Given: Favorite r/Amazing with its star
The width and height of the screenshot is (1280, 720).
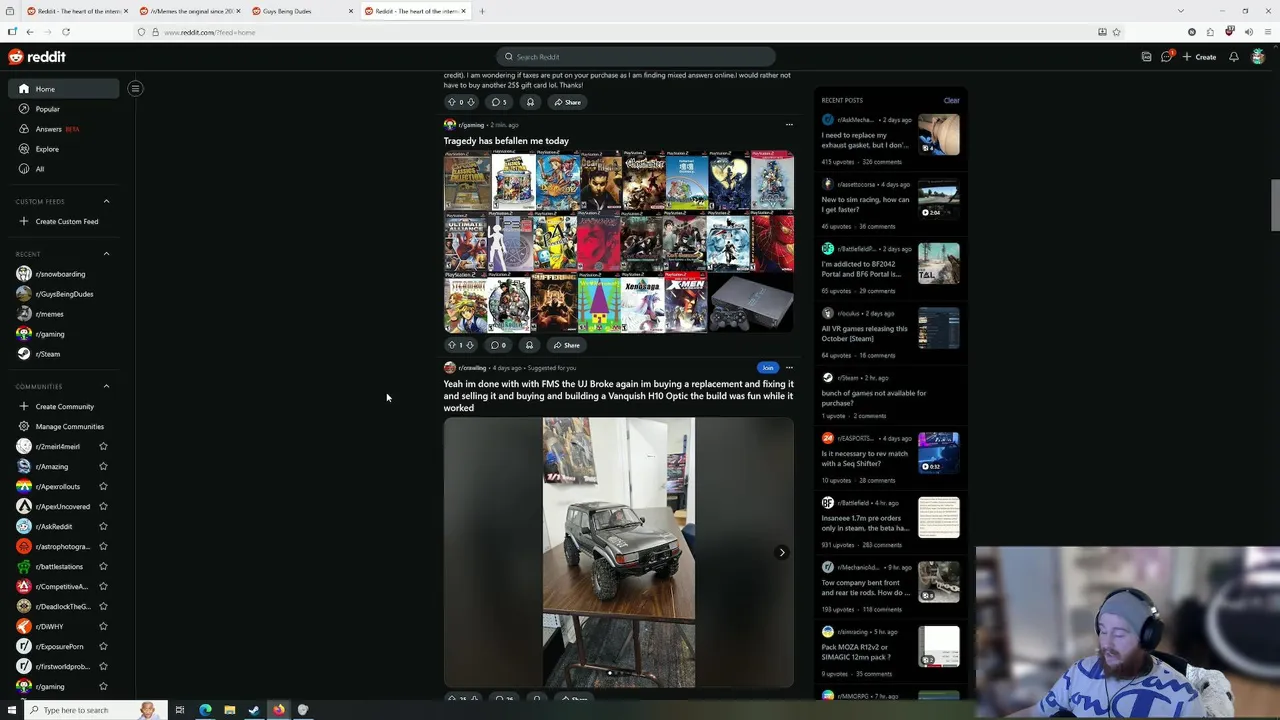Looking at the screenshot, I should [x=103, y=466].
